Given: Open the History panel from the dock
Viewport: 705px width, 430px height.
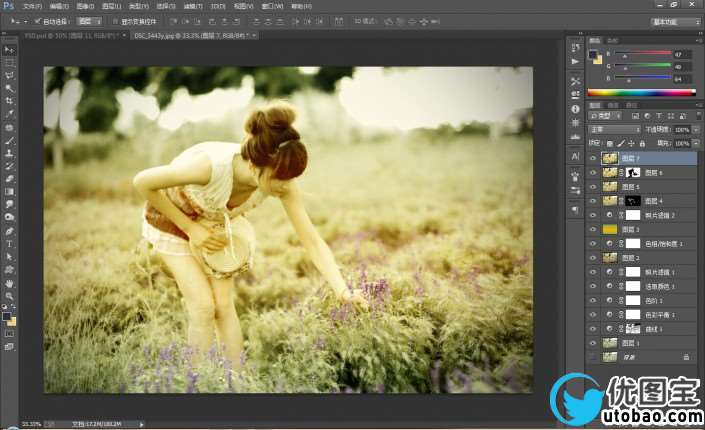Looking at the screenshot, I should point(575,47).
